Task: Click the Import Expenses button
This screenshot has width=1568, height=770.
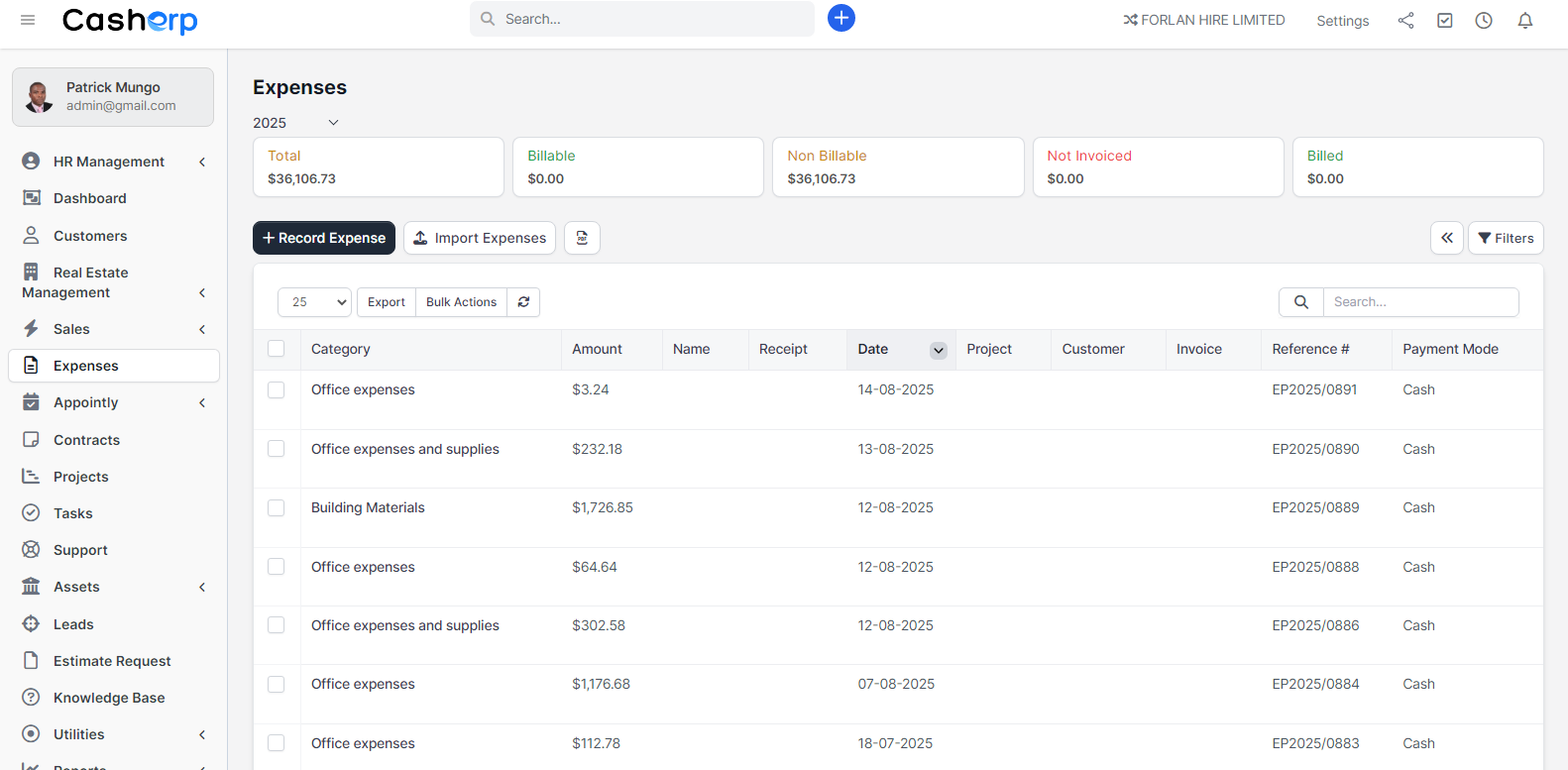Action: [480, 238]
